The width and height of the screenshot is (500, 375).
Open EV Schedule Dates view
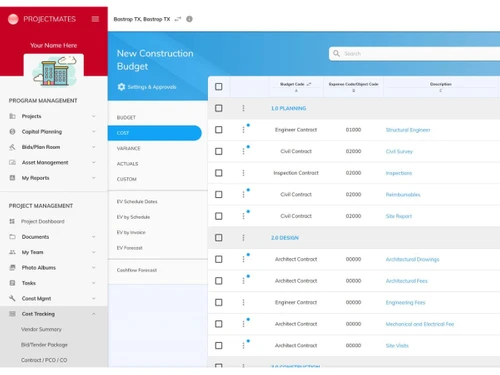pos(137,202)
